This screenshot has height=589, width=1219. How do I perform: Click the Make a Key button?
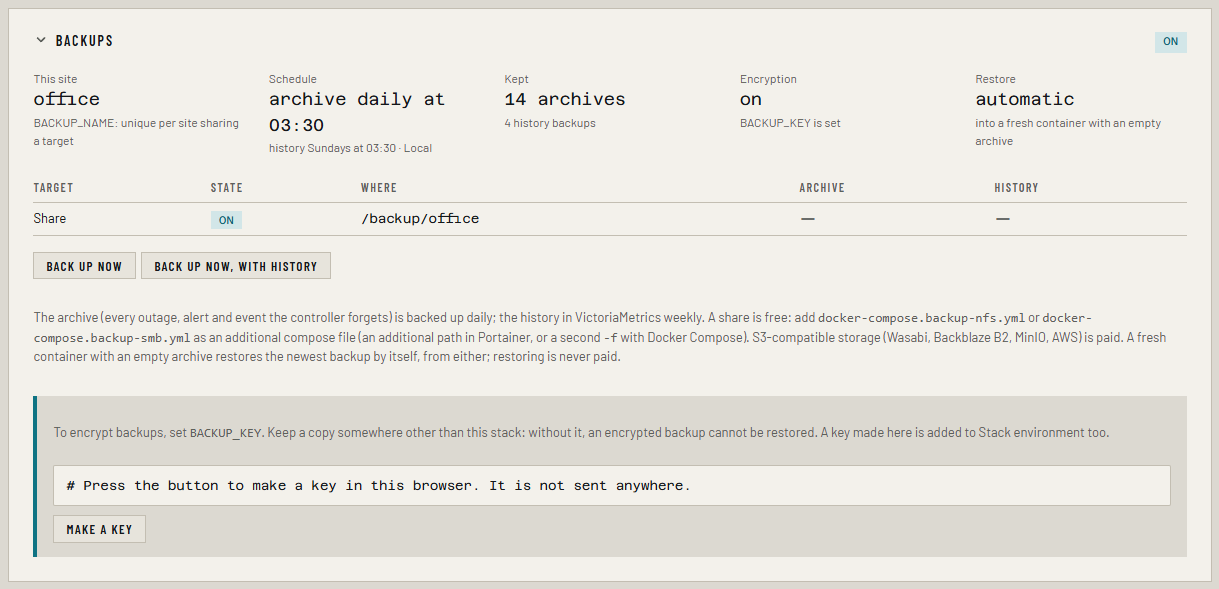[x=99, y=529]
